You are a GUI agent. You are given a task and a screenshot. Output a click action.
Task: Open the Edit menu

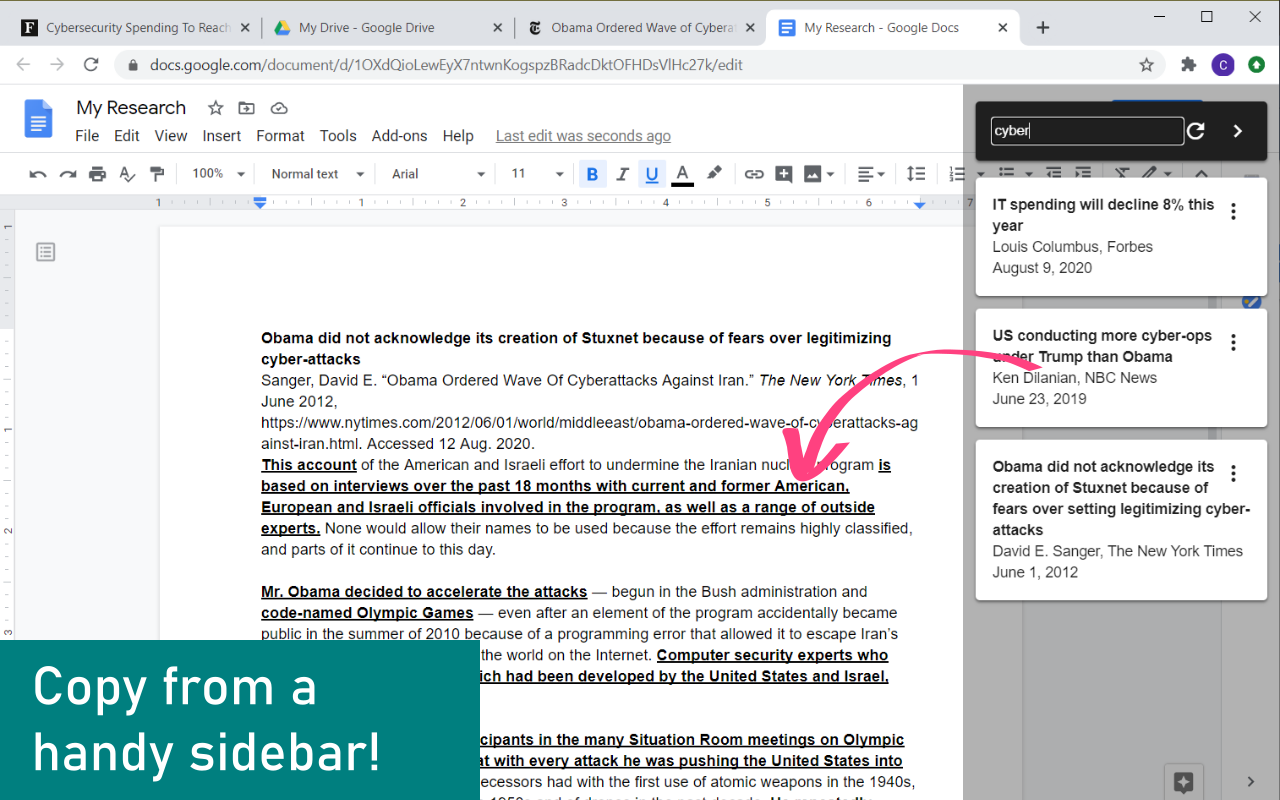click(x=127, y=136)
